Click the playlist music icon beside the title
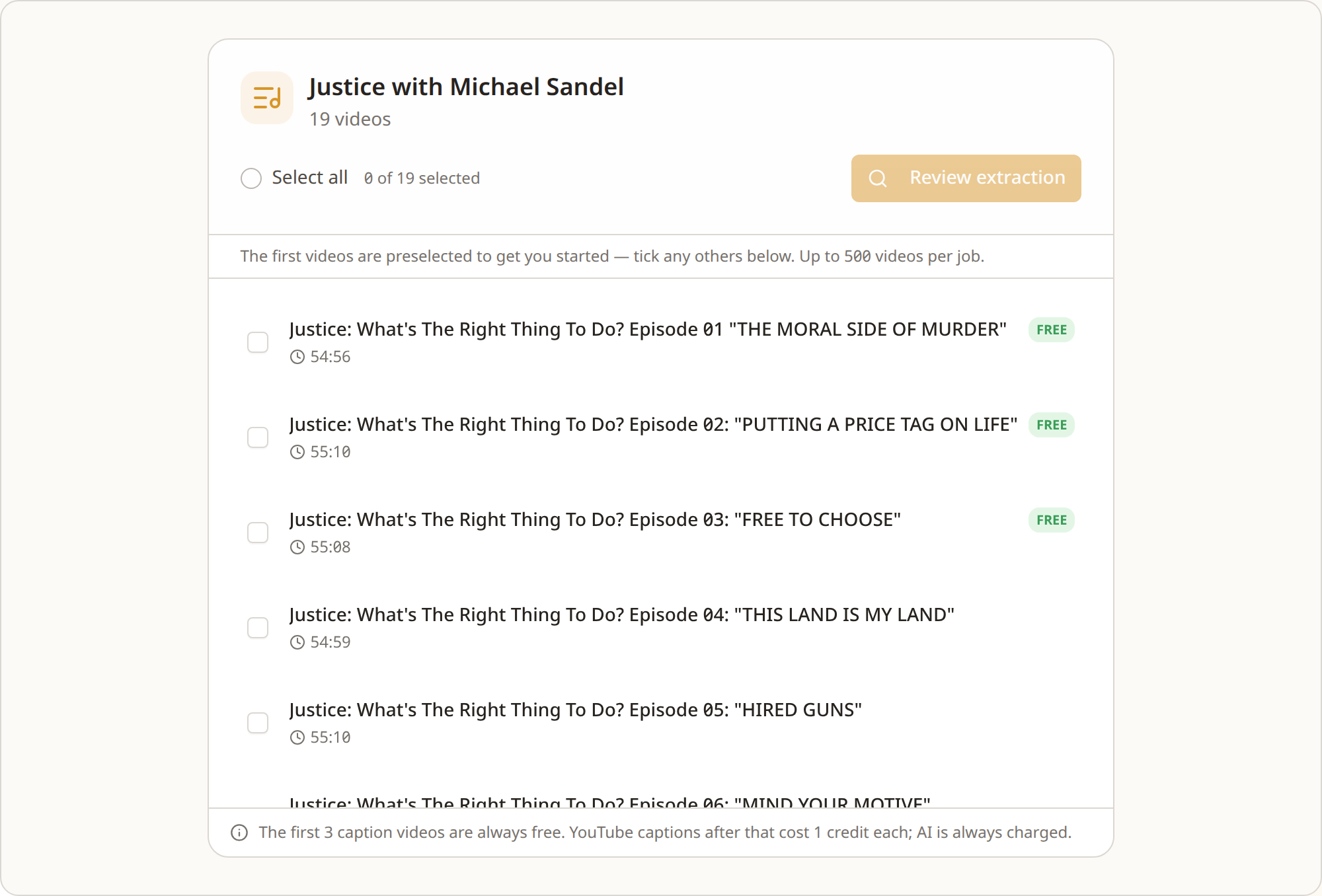The height and width of the screenshot is (896, 1322). (x=267, y=98)
